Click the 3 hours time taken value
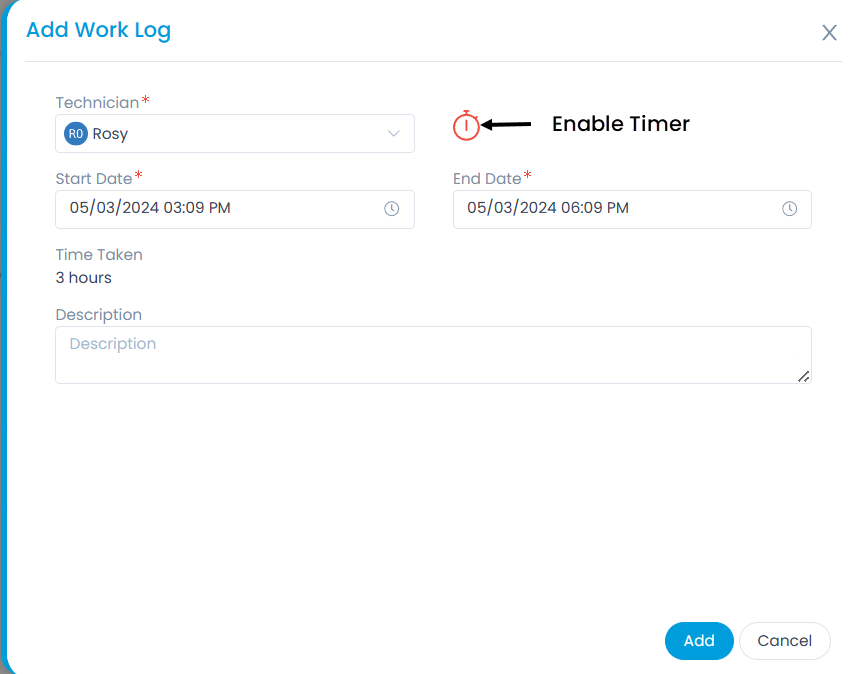This screenshot has width=860, height=674. tap(84, 278)
